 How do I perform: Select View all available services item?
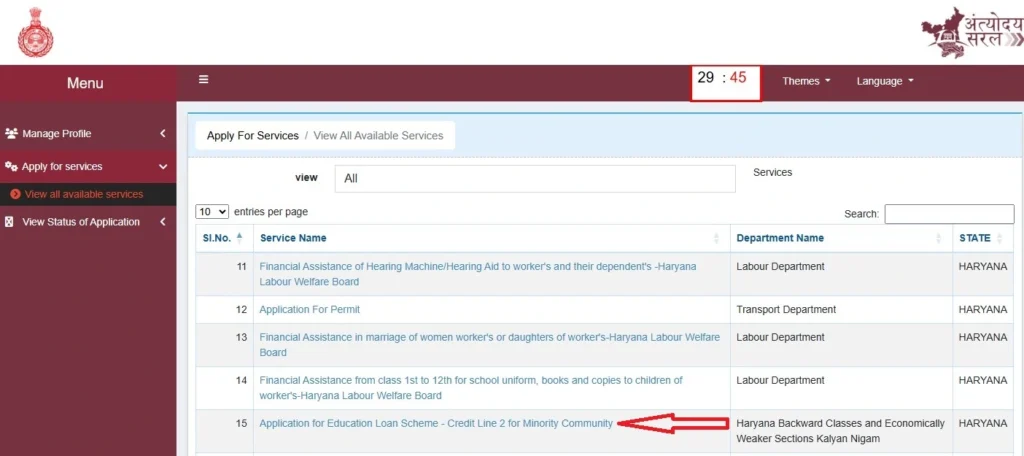84,194
